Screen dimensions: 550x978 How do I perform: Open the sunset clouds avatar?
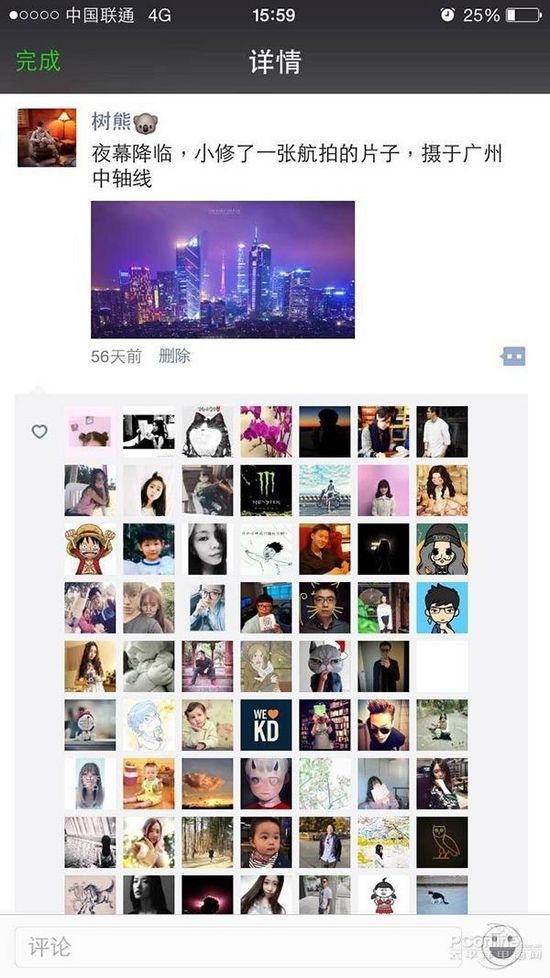pyautogui.click(x=208, y=783)
